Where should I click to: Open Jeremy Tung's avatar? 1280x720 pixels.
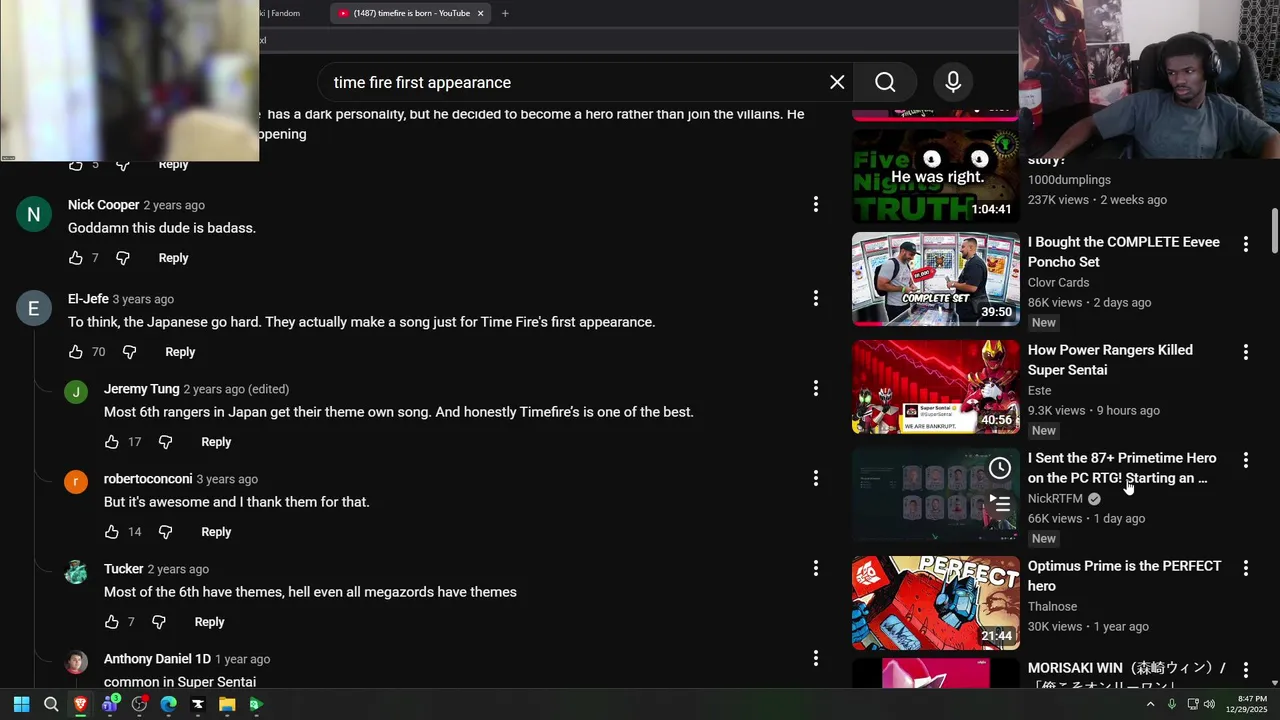click(x=76, y=393)
